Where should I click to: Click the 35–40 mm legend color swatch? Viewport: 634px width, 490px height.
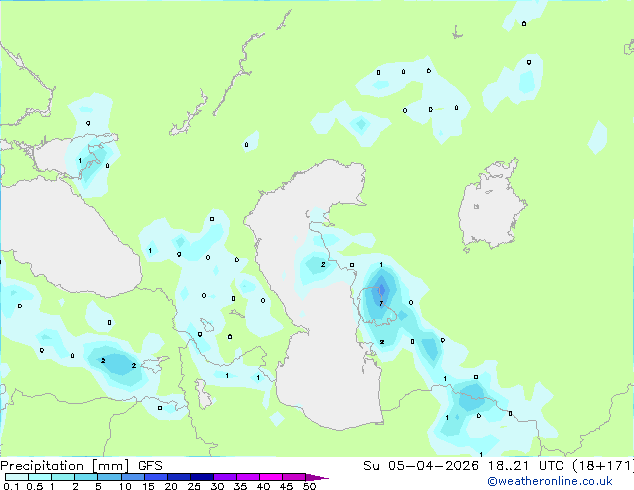pyautogui.click(x=248, y=477)
